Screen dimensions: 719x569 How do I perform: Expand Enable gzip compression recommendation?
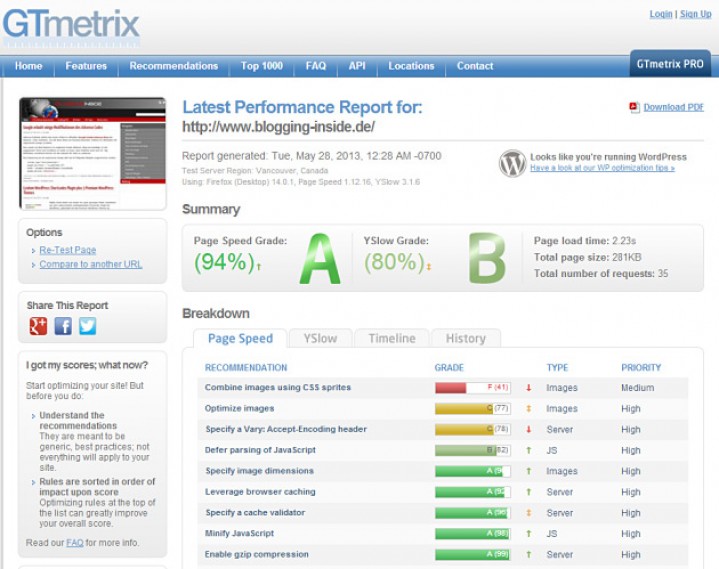pyautogui.click(x=257, y=554)
